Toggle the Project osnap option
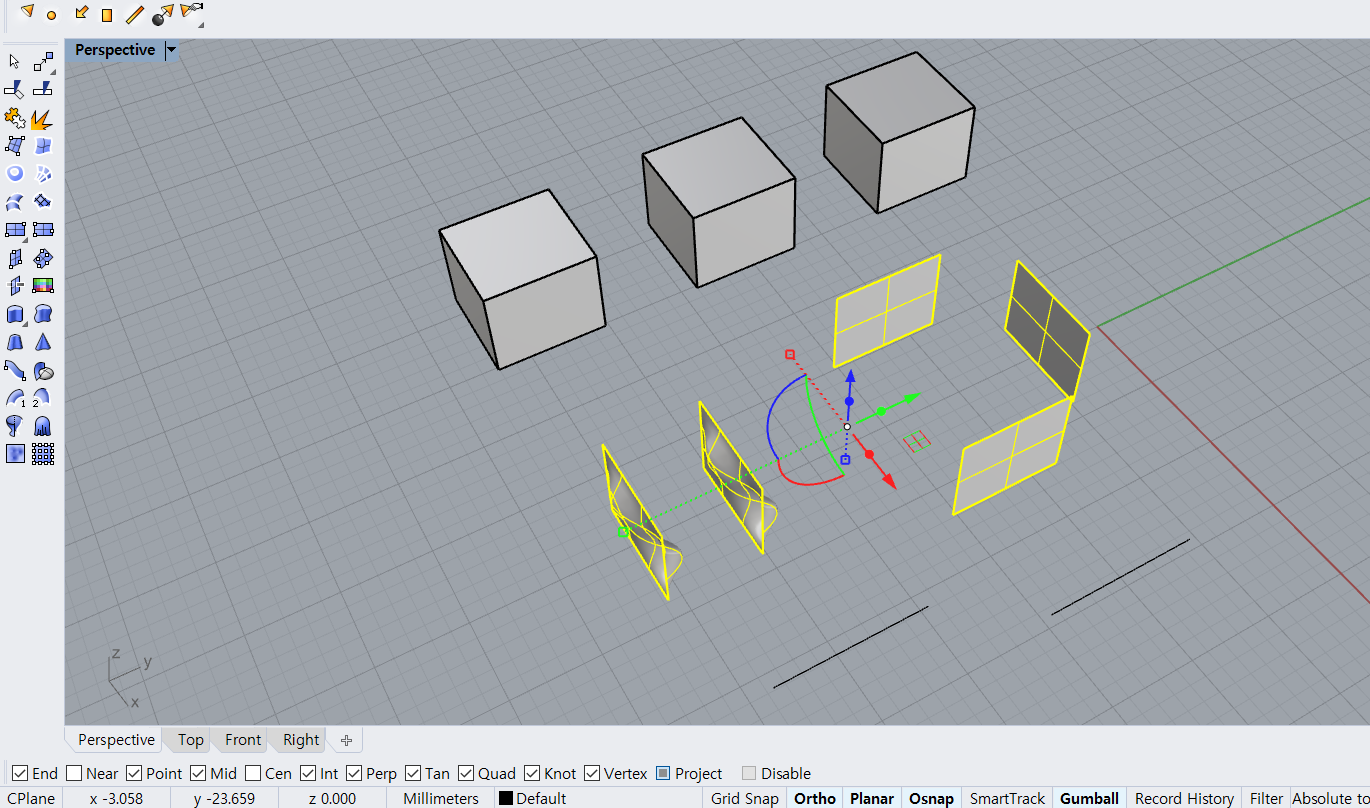Screen dimensions: 1370x808 663,773
